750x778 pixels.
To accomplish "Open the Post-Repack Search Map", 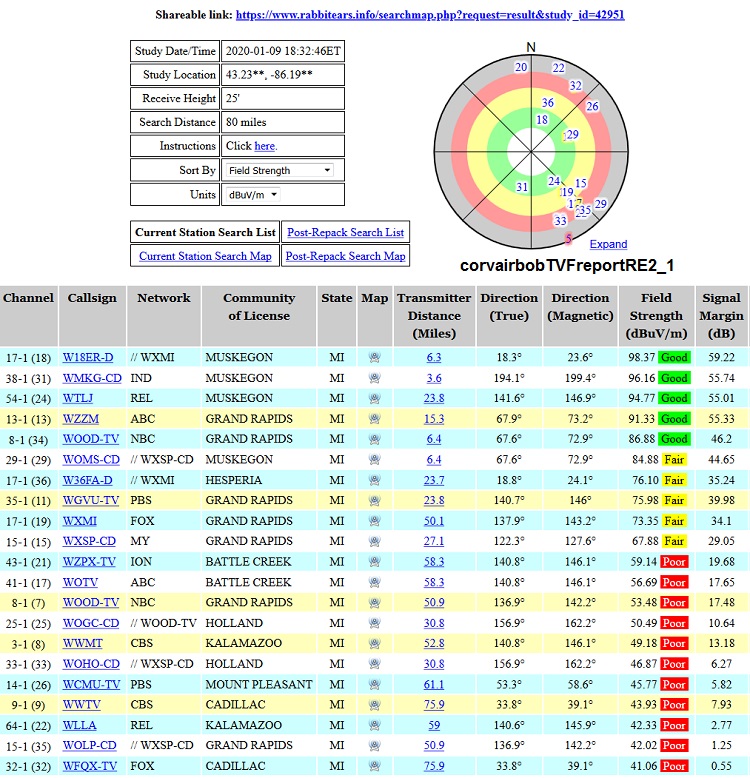I will pyautogui.click(x=345, y=256).
